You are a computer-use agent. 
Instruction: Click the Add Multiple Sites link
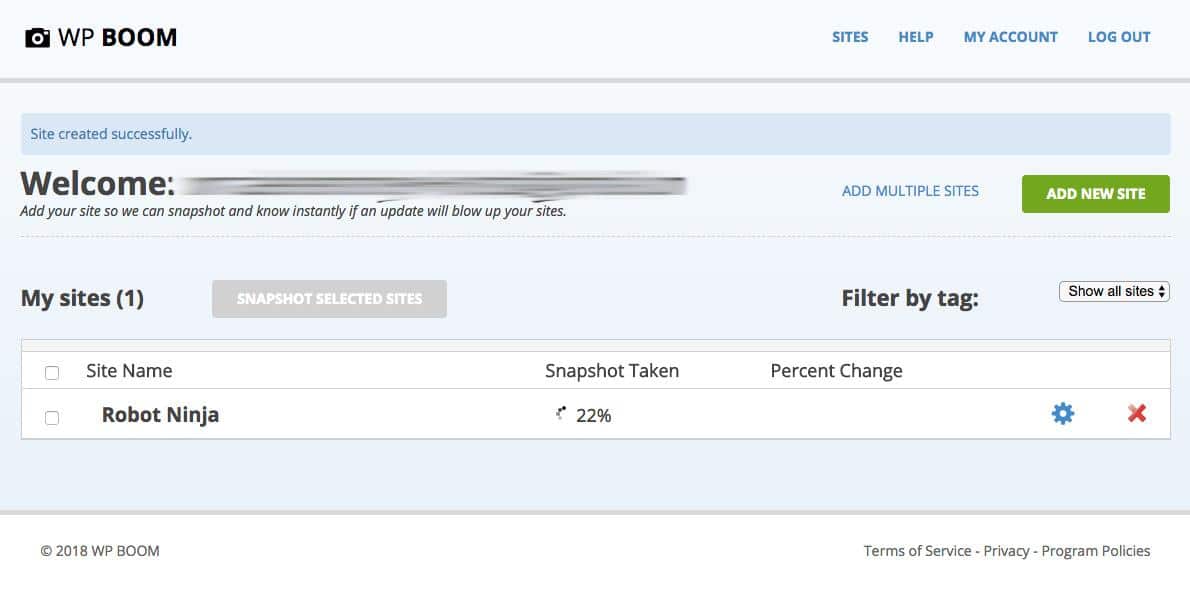(910, 190)
